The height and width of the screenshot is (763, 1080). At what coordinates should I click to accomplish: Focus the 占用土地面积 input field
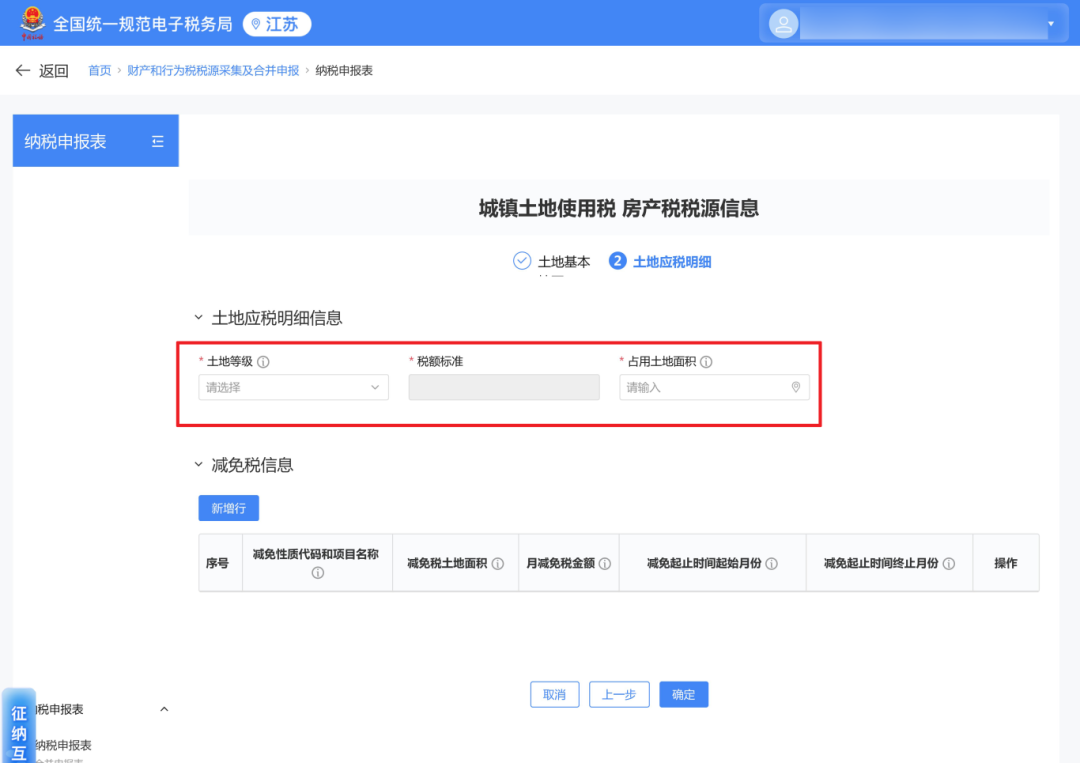pyautogui.click(x=714, y=388)
